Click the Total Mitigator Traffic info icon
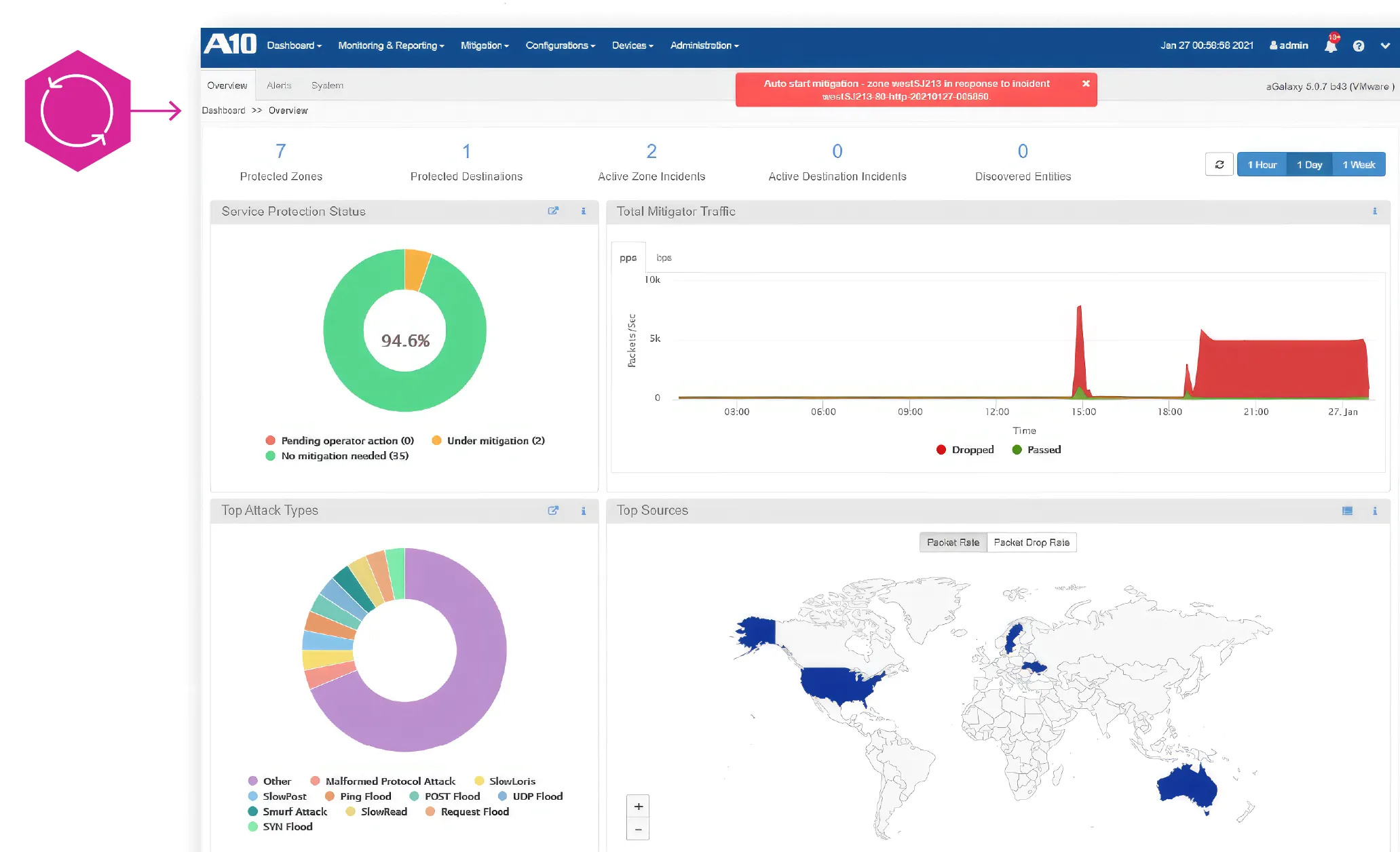The image size is (1400, 852). pyautogui.click(x=1375, y=211)
